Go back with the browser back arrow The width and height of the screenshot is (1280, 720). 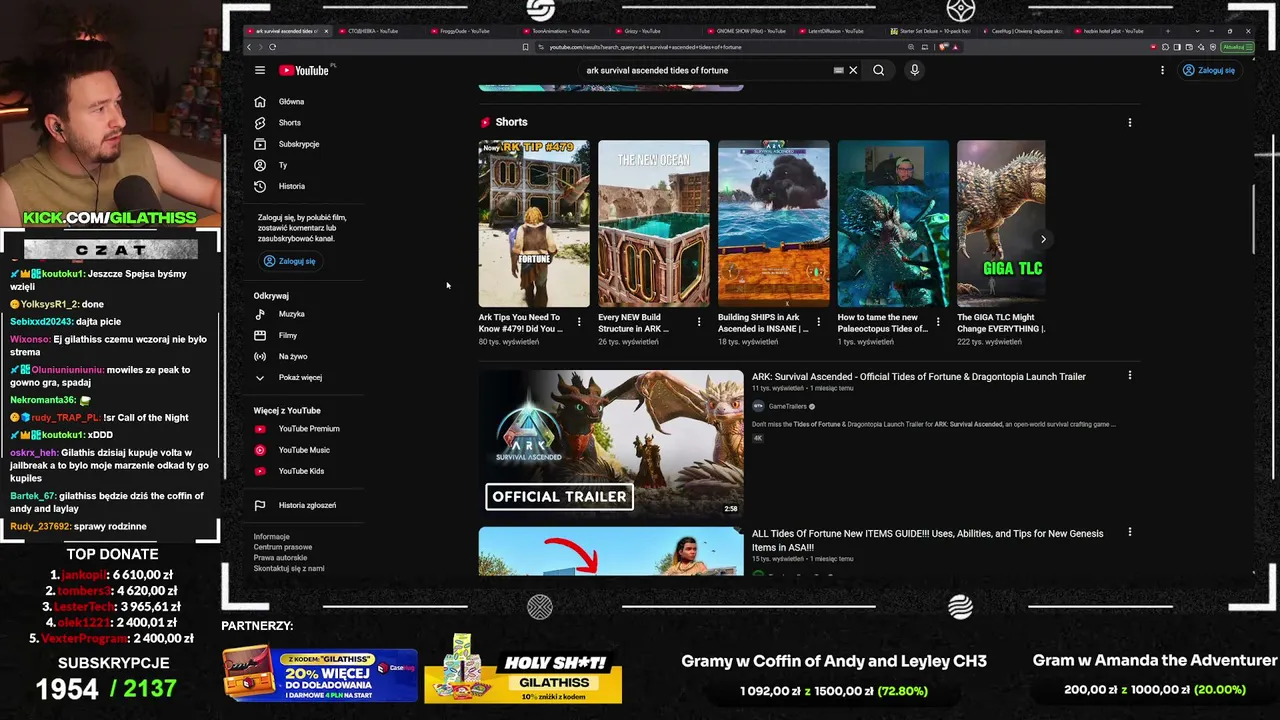[249, 47]
